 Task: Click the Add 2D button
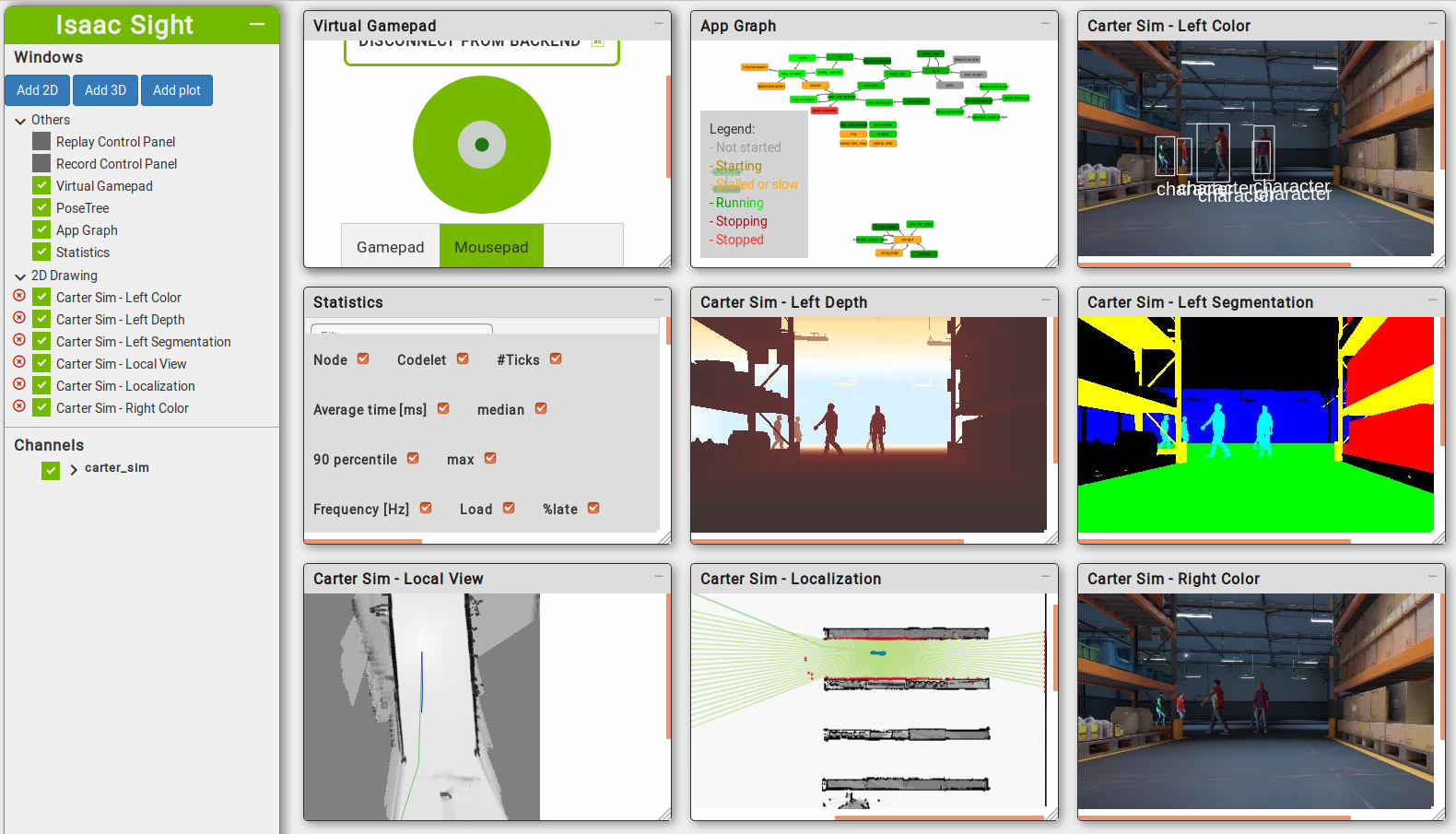(x=37, y=90)
